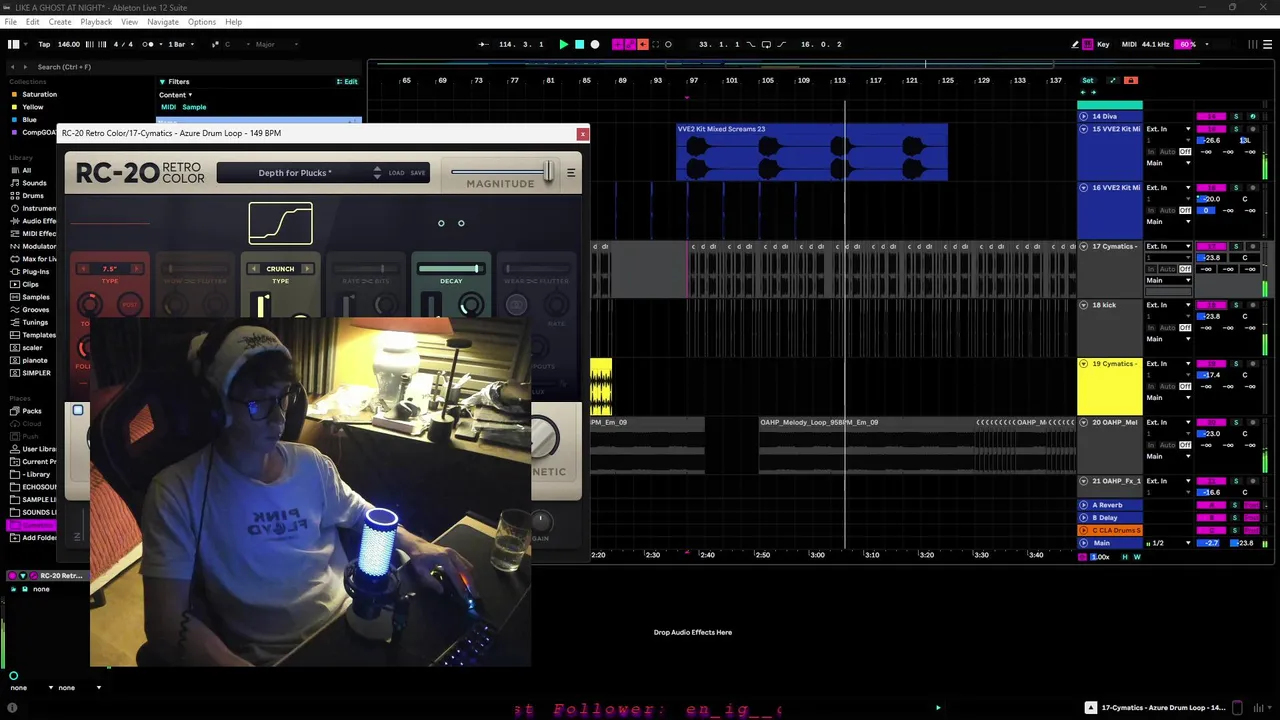Screen dimensions: 1280x720
Task: Open track 18 kick Main output dropdown
Action: [x=1168, y=339]
